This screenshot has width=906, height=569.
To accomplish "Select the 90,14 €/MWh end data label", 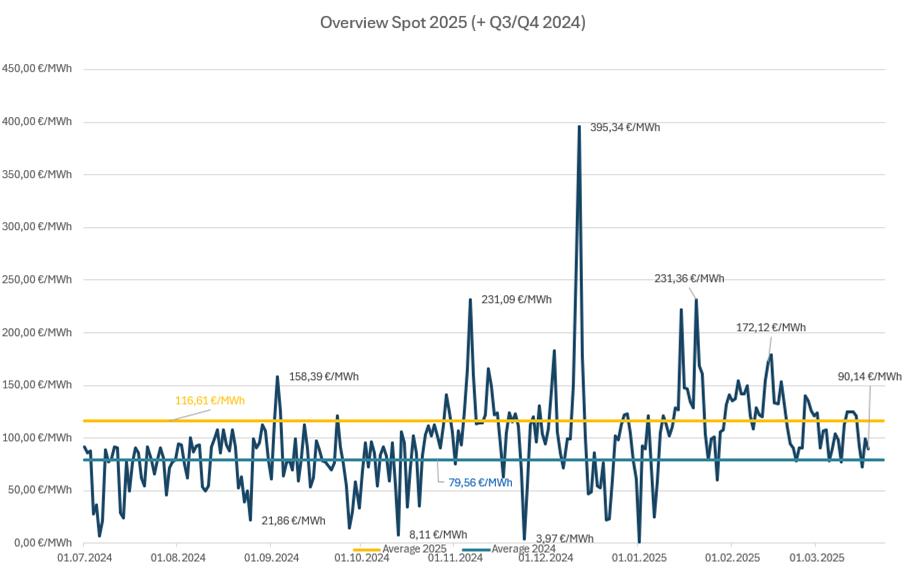I will (869, 376).
